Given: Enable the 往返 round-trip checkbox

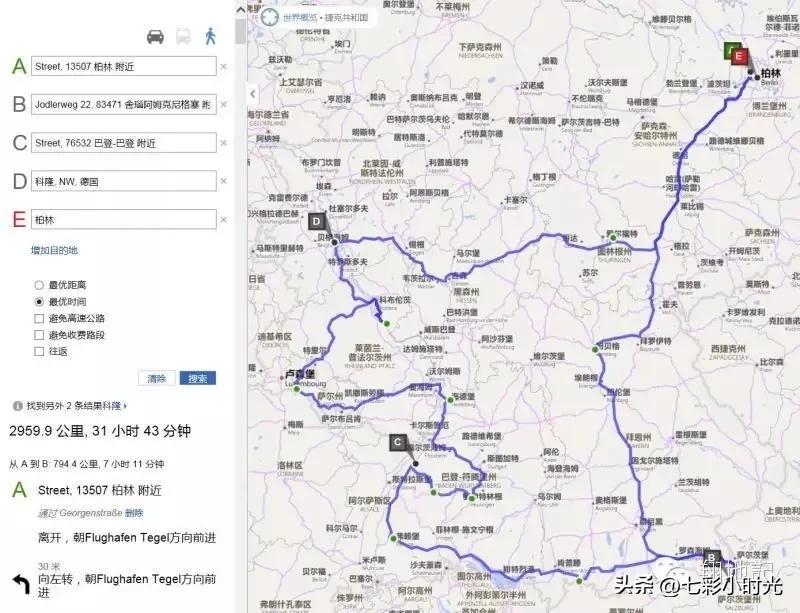Looking at the screenshot, I should [x=39, y=351].
